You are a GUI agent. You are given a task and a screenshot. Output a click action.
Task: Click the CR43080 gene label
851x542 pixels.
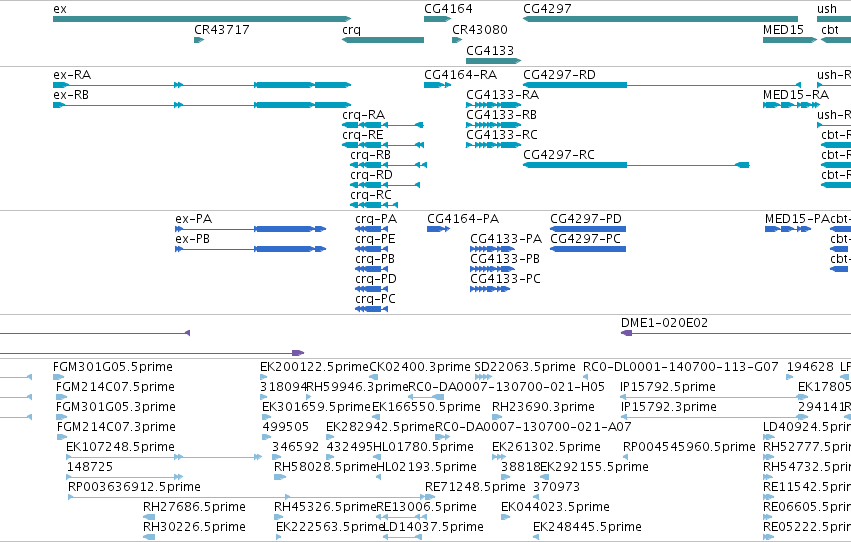tap(480, 30)
